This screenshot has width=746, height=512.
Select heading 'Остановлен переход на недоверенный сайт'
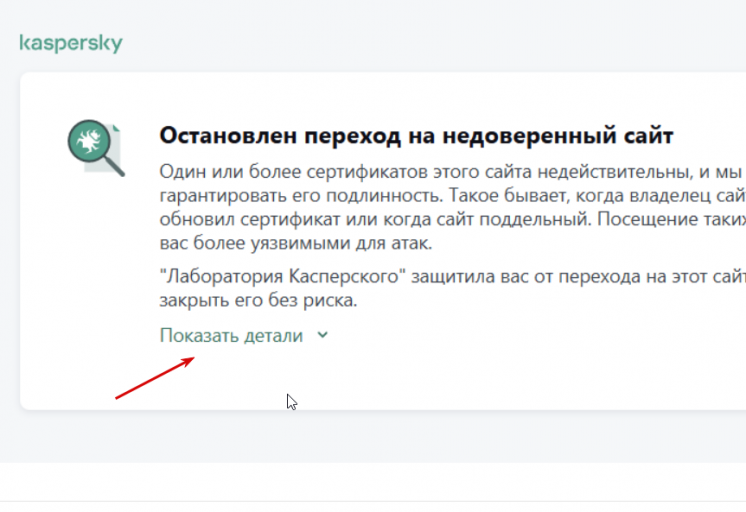tap(416, 136)
